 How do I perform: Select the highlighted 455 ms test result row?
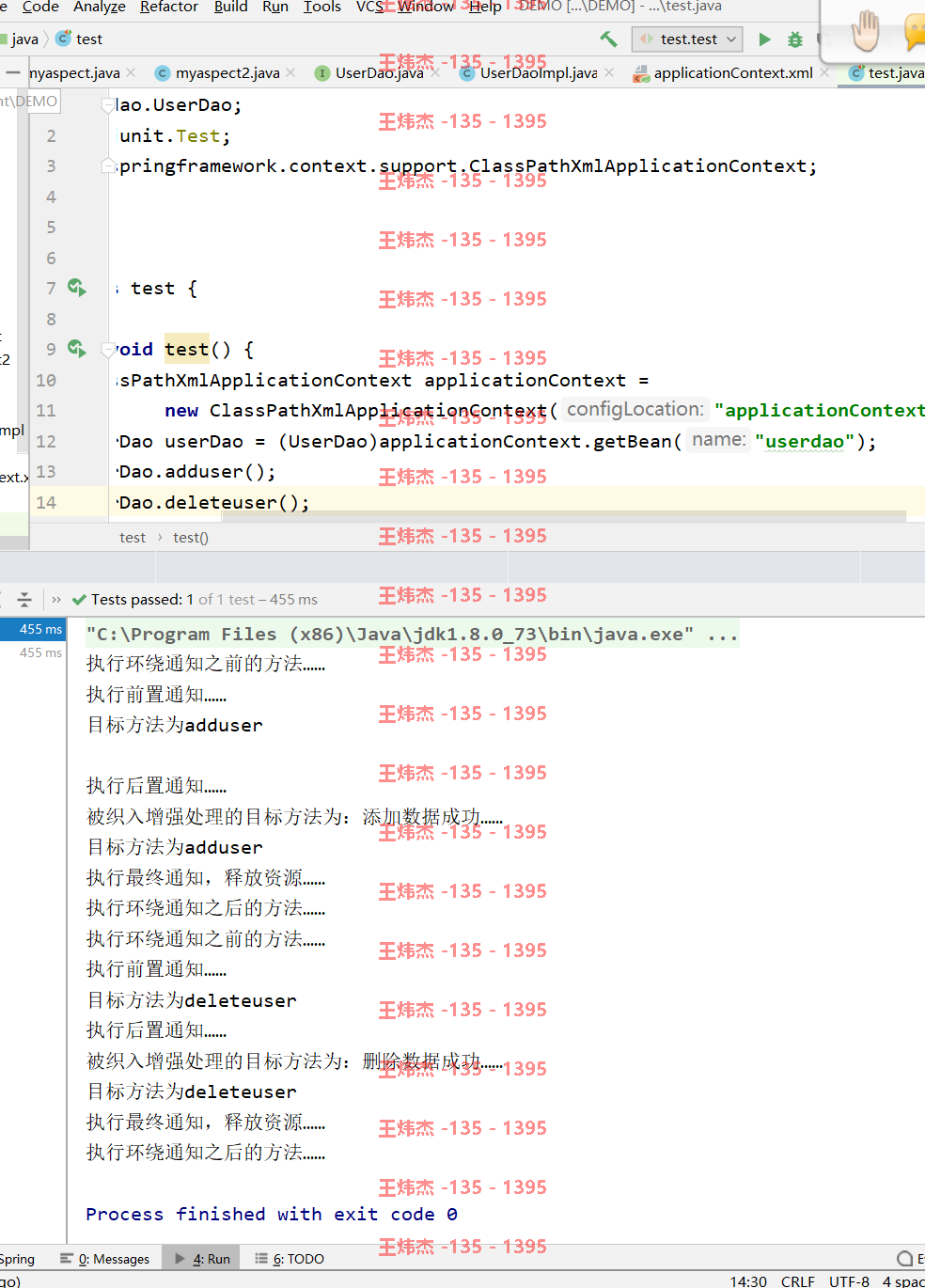pos(33,629)
